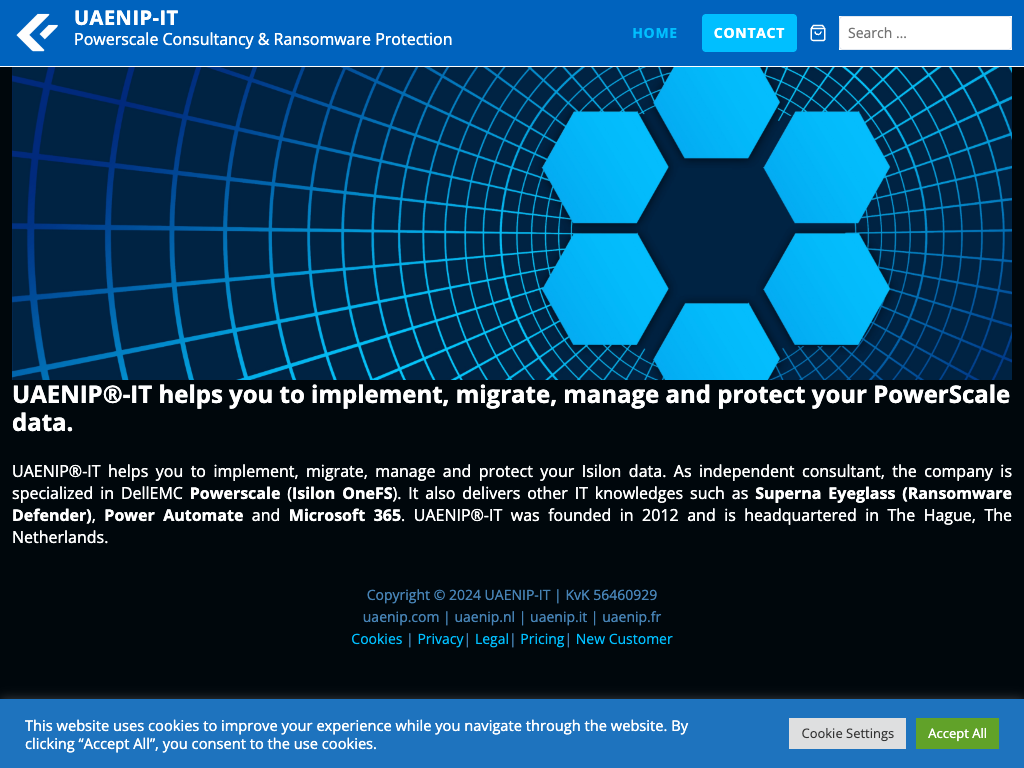Open the Legal footer link

pyautogui.click(x=492, y=639)
